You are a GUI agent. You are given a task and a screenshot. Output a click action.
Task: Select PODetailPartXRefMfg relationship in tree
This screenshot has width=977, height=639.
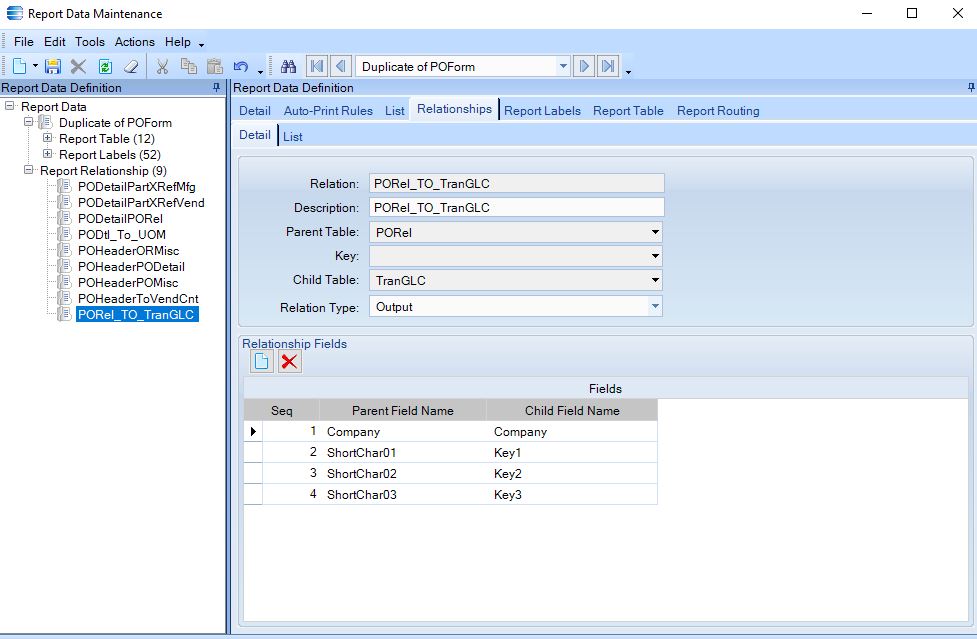click(136, 187)
